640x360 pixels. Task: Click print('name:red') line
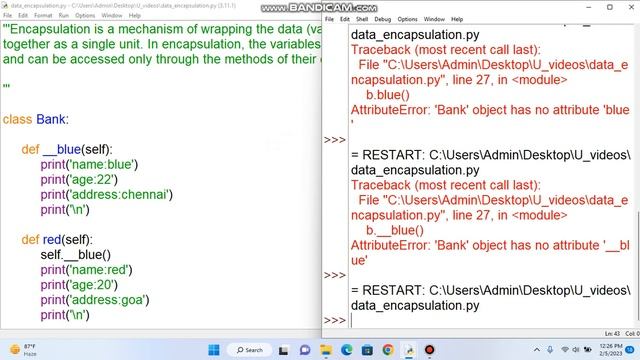pos(86,270)
